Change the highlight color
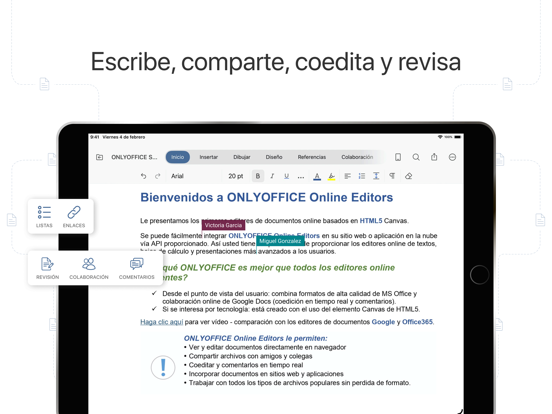 point(331,176)
